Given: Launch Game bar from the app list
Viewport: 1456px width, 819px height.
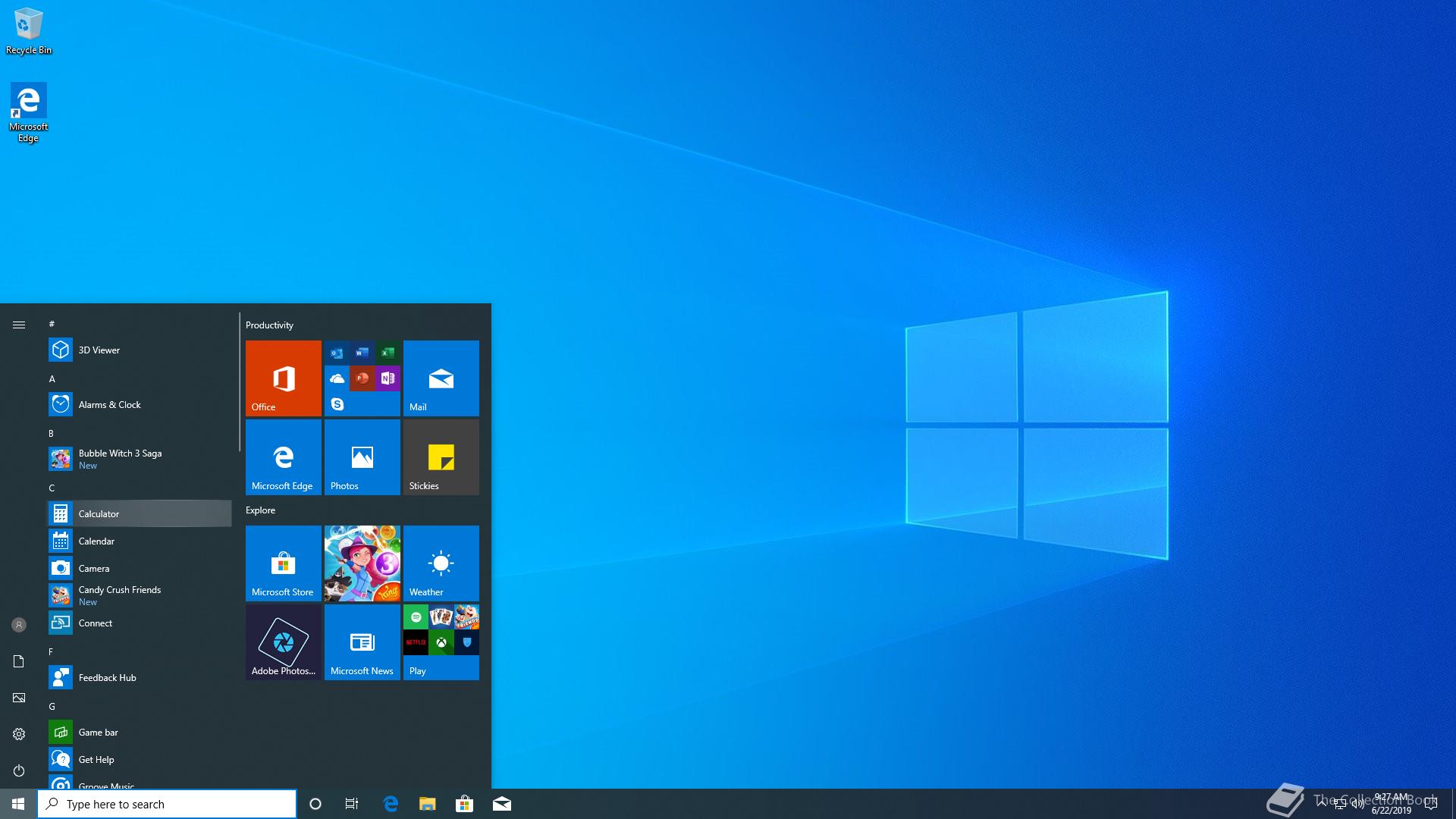Looking at the screenshot, I should point(140,732).
